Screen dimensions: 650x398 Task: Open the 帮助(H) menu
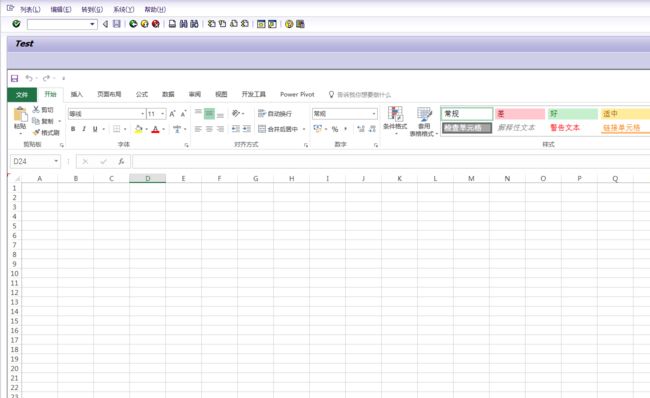(155, 9)
